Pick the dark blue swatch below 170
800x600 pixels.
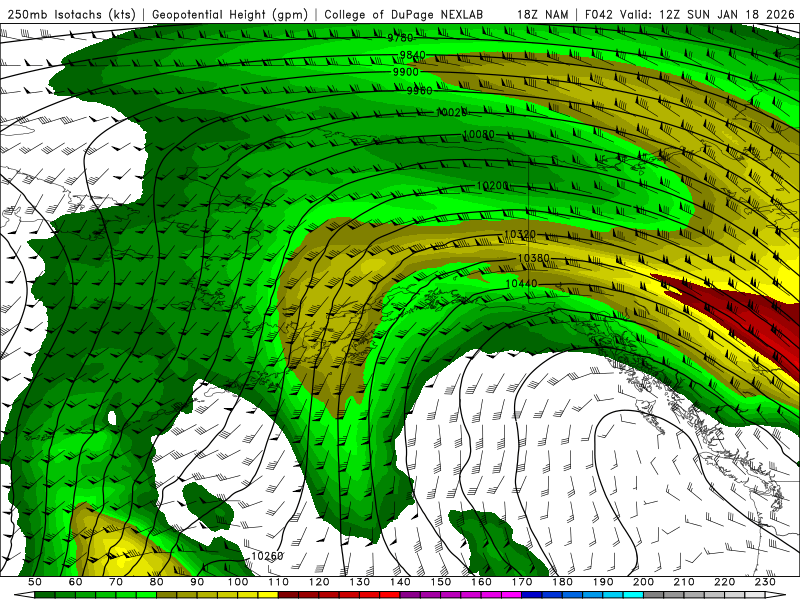pos(532,595)
